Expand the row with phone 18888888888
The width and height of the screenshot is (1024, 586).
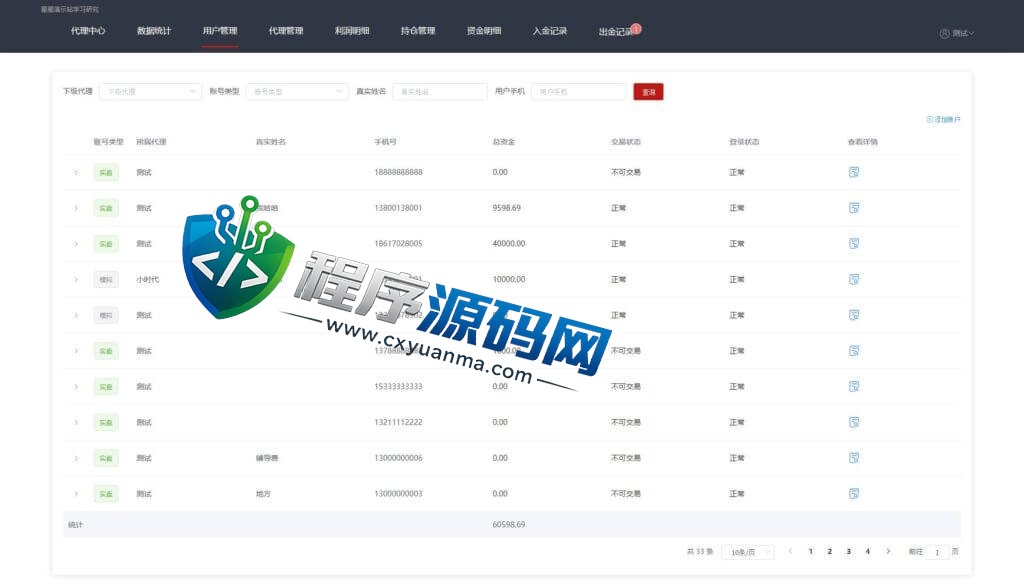click(76, 172)
